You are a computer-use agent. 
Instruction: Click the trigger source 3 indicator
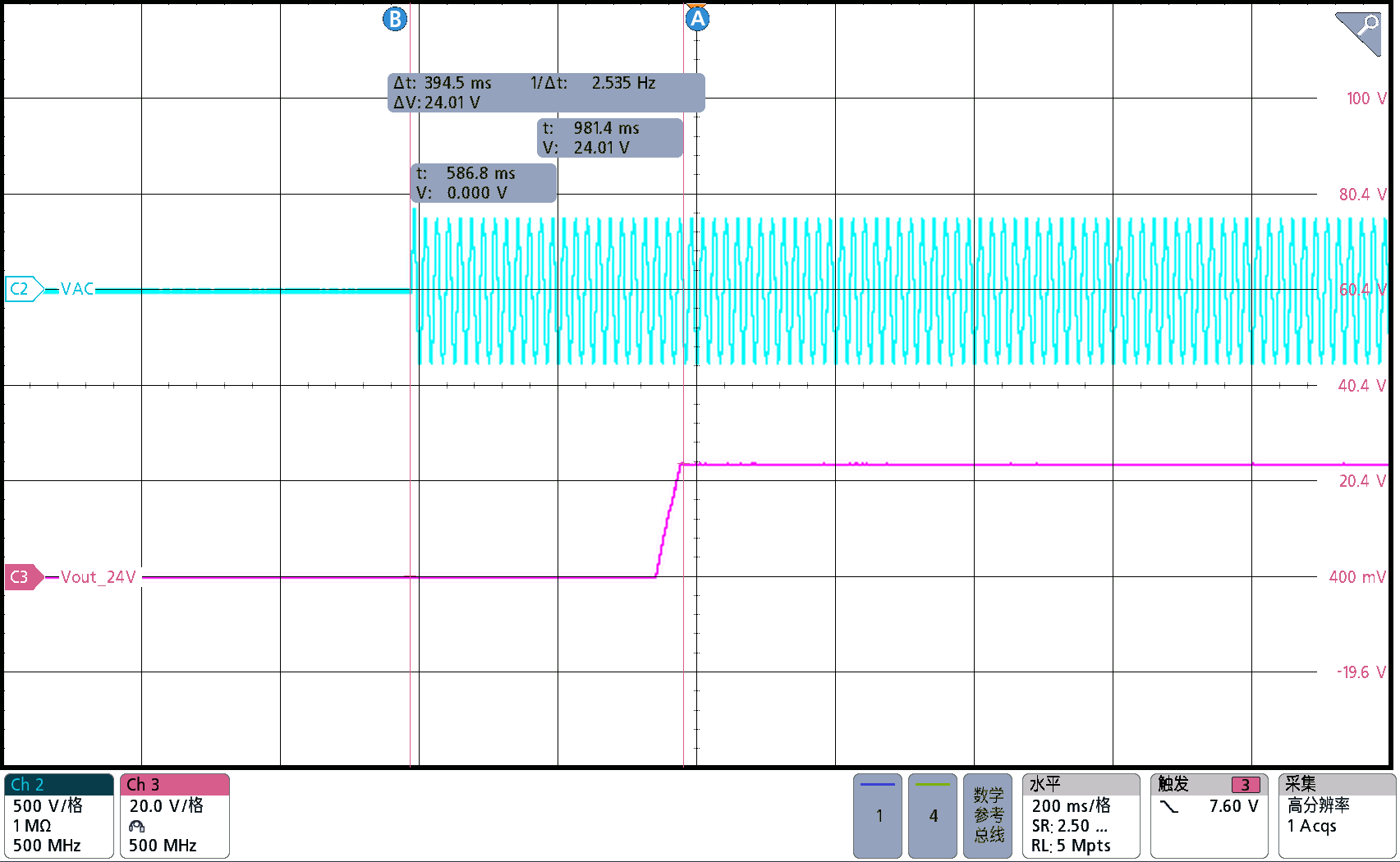[x=1245, y=785]
